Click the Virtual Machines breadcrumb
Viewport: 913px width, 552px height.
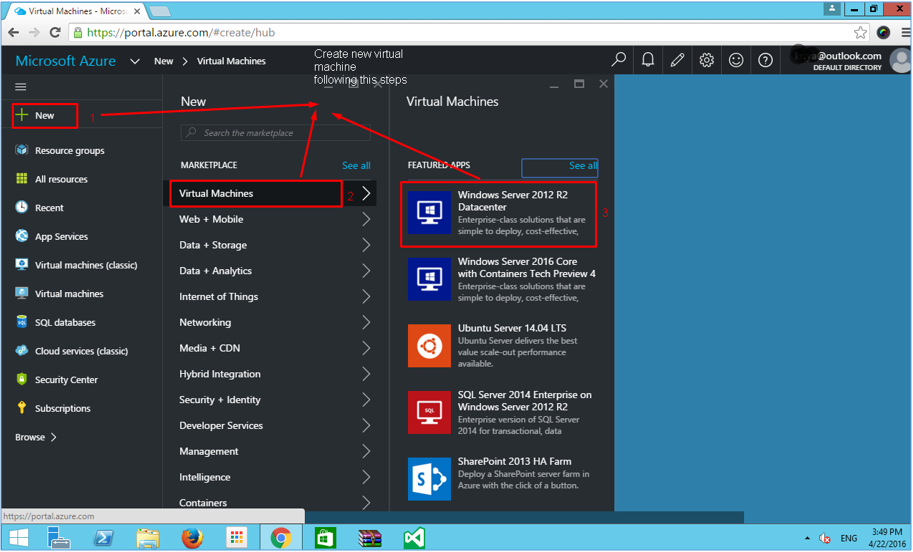coord(231,61)
